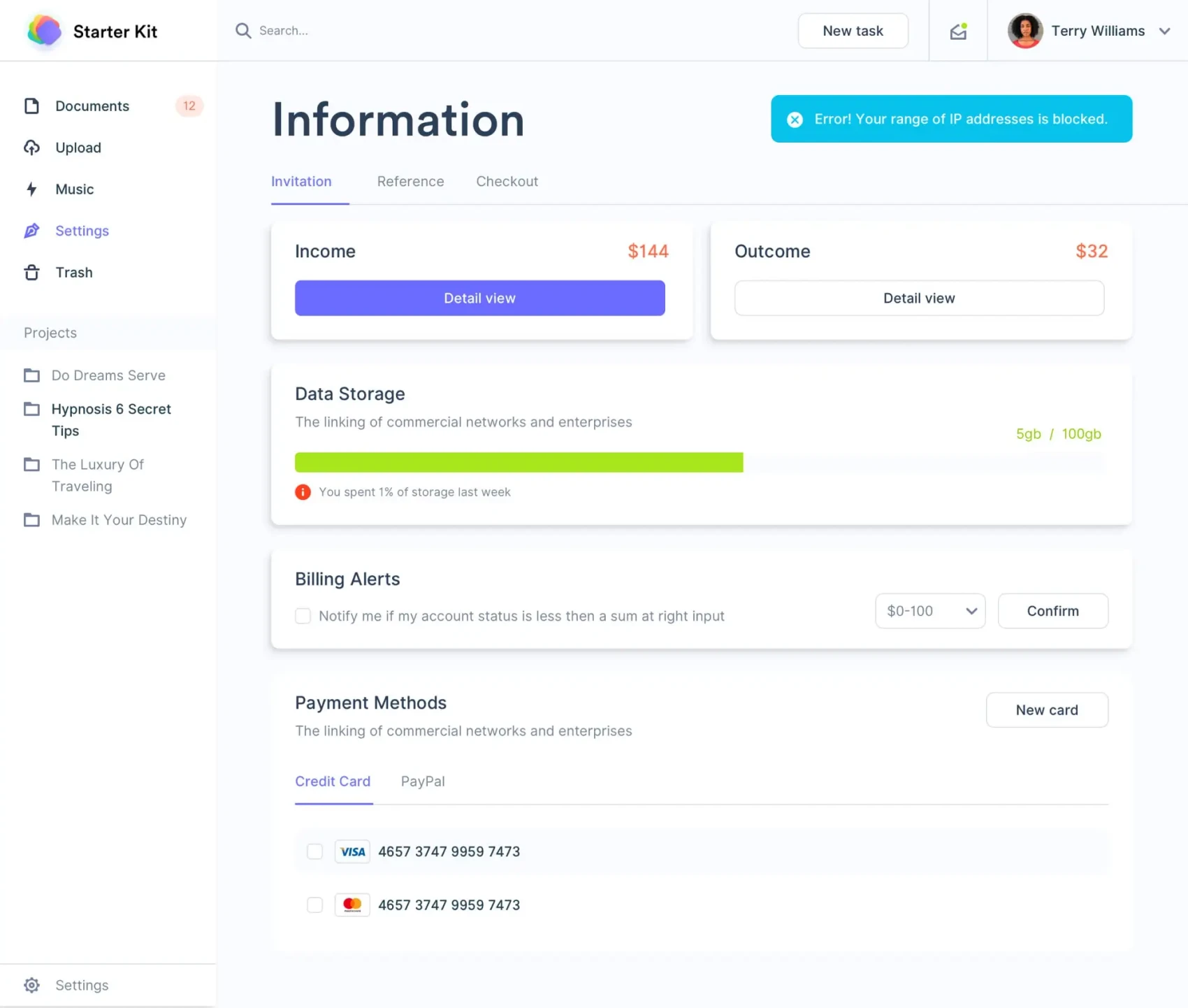Screen dimensions: 1188x1008
Task: Click the Music lightning bolt icon
Action: pyautogui.click(x=31, y=189)
